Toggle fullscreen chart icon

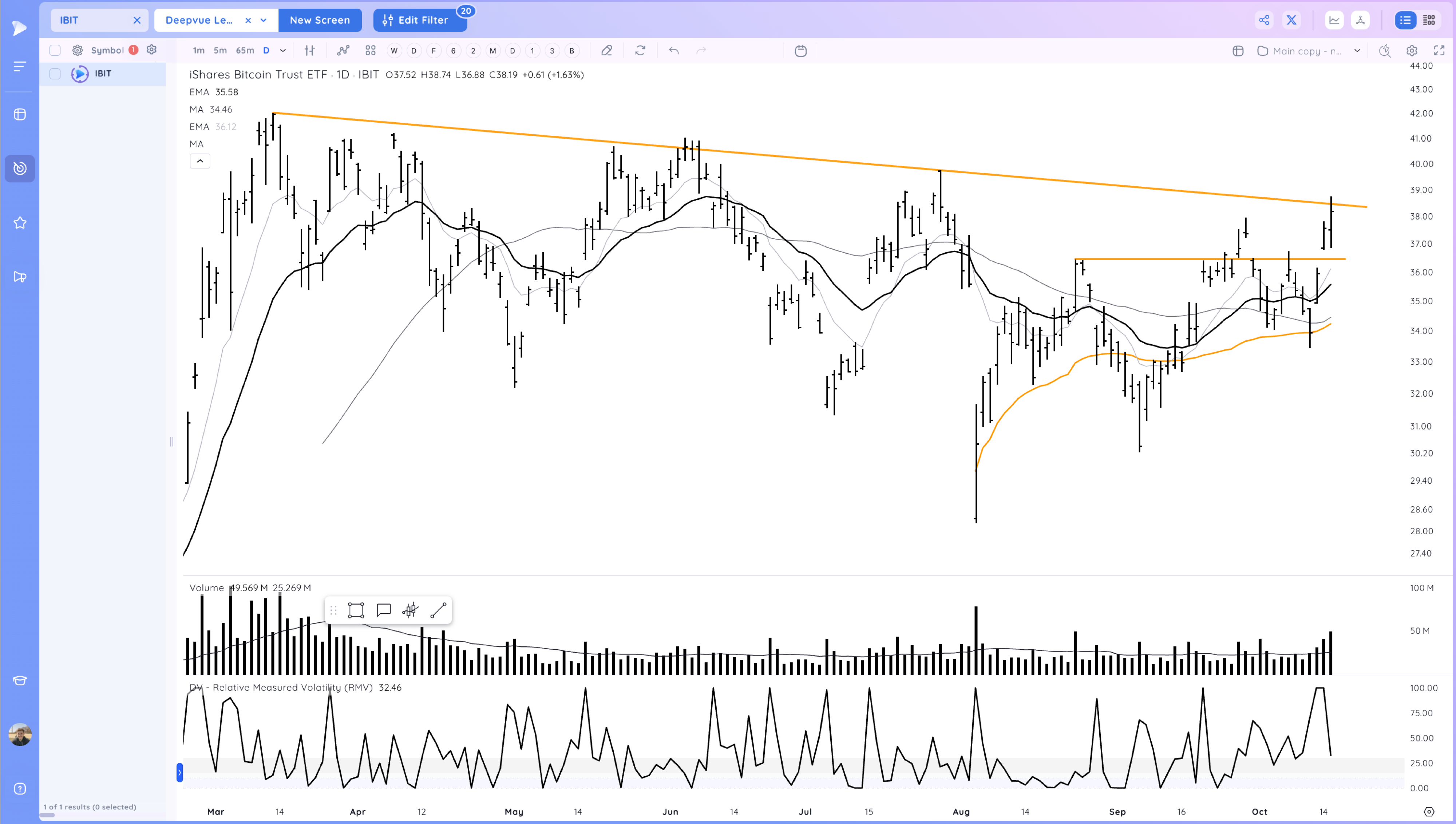tap(1439, 50)
